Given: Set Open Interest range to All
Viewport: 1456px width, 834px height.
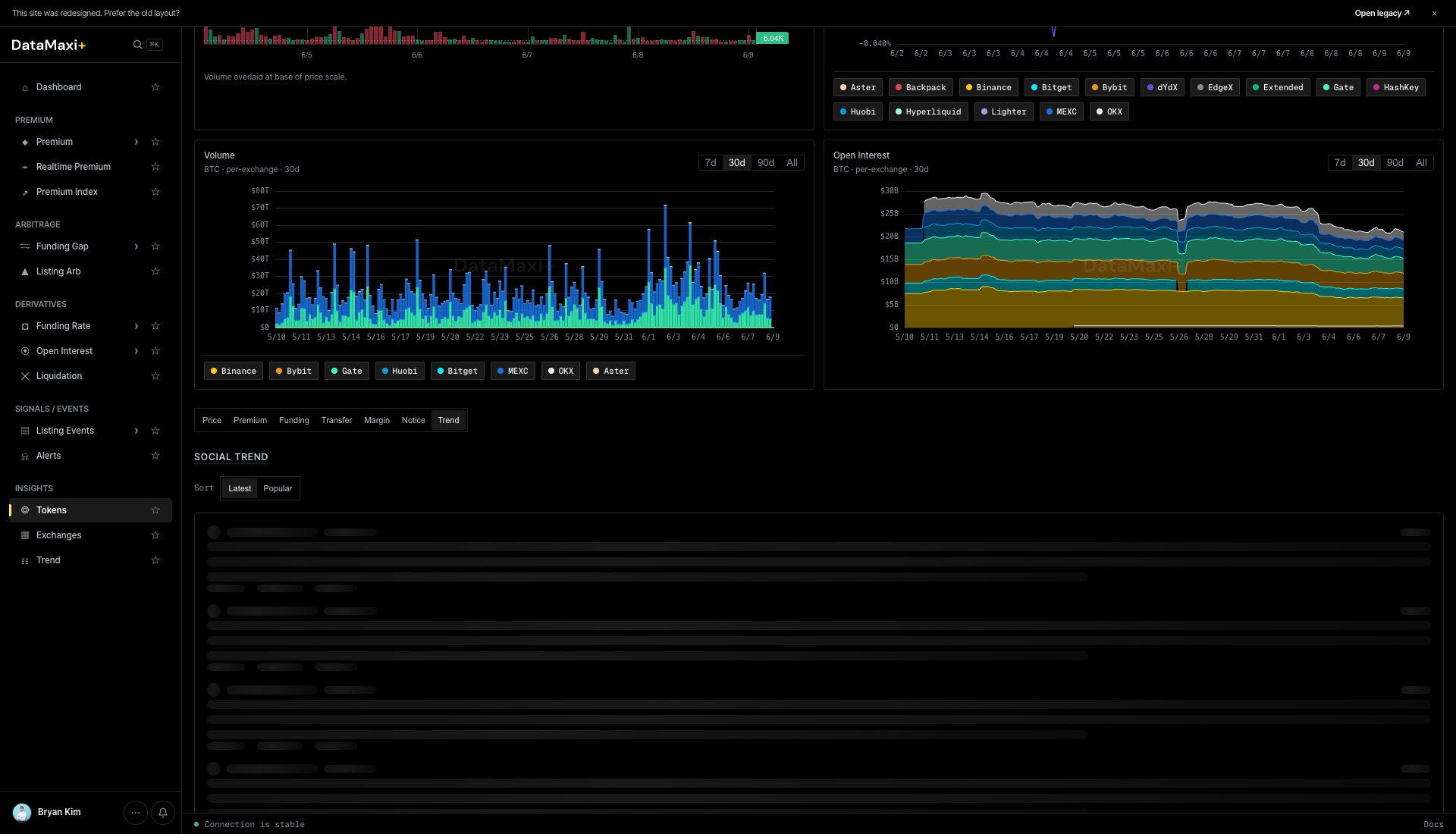Looking at the screenshot, I should pos(1421,163).
